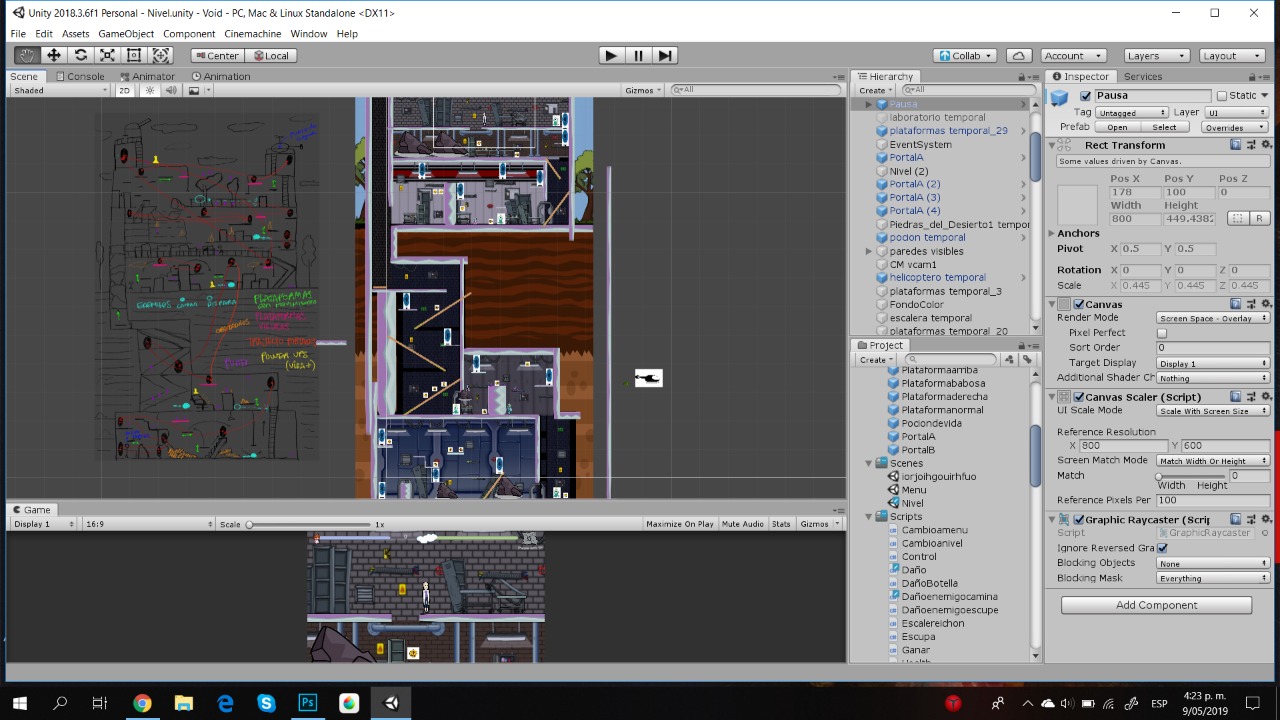This screenshot has width=1280, height=720.
Task: Toggle Canvas Scaler enabled checkbox
Action: pos(1078,397)
